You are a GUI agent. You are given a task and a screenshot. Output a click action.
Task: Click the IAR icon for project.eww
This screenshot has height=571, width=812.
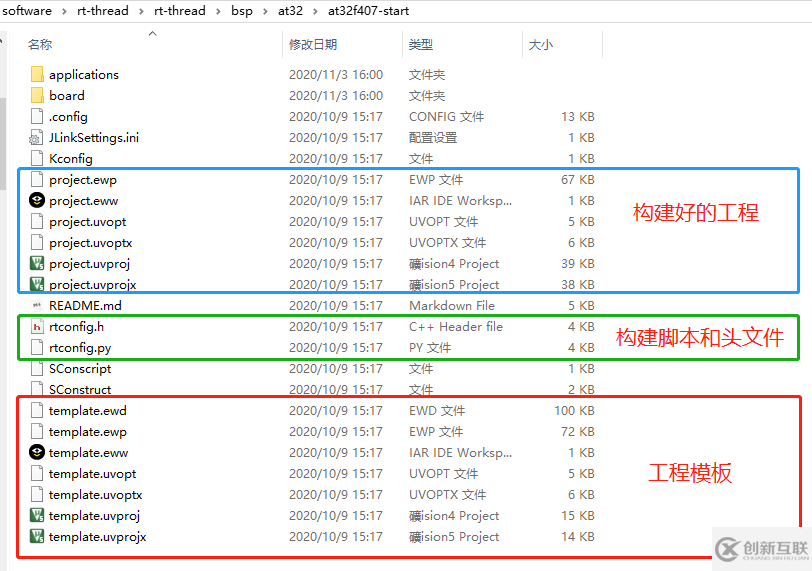(x=37, y=200)
